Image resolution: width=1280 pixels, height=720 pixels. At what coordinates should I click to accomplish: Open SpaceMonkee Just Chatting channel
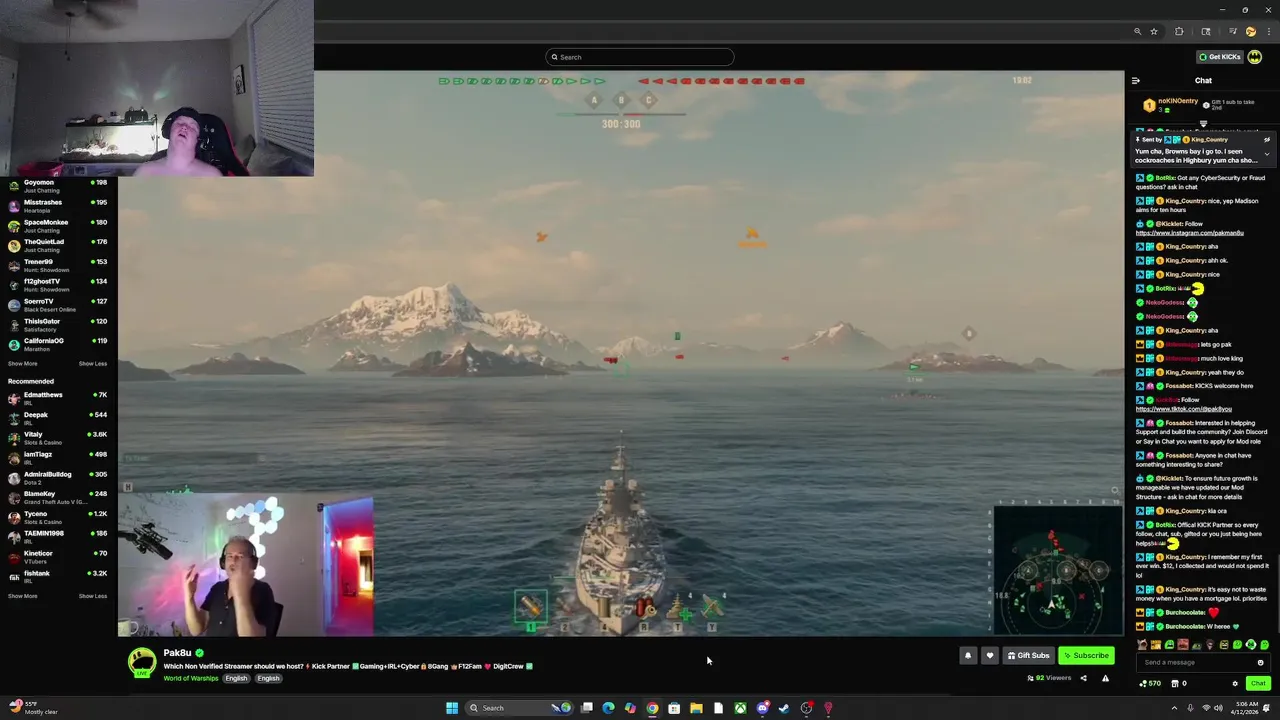coord(58,226)
